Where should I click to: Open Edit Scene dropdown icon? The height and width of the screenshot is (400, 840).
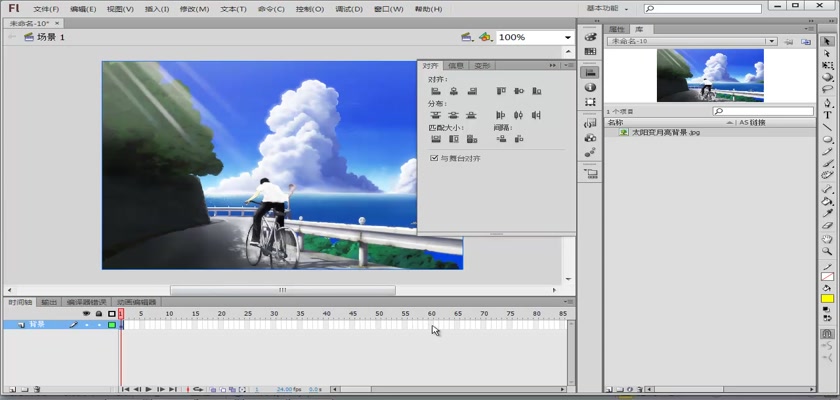pos(467,37)
